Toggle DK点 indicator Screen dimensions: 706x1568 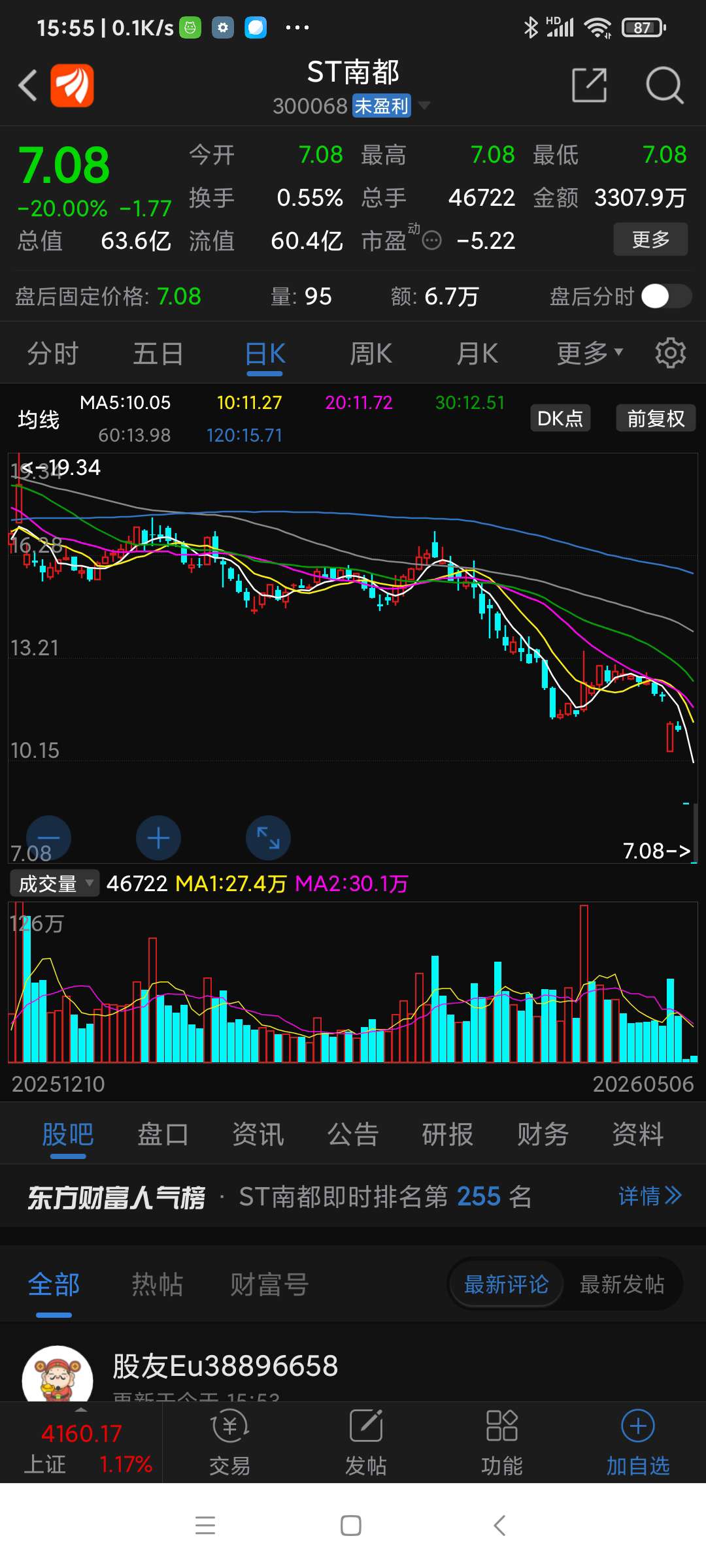[x=560, y=418]
